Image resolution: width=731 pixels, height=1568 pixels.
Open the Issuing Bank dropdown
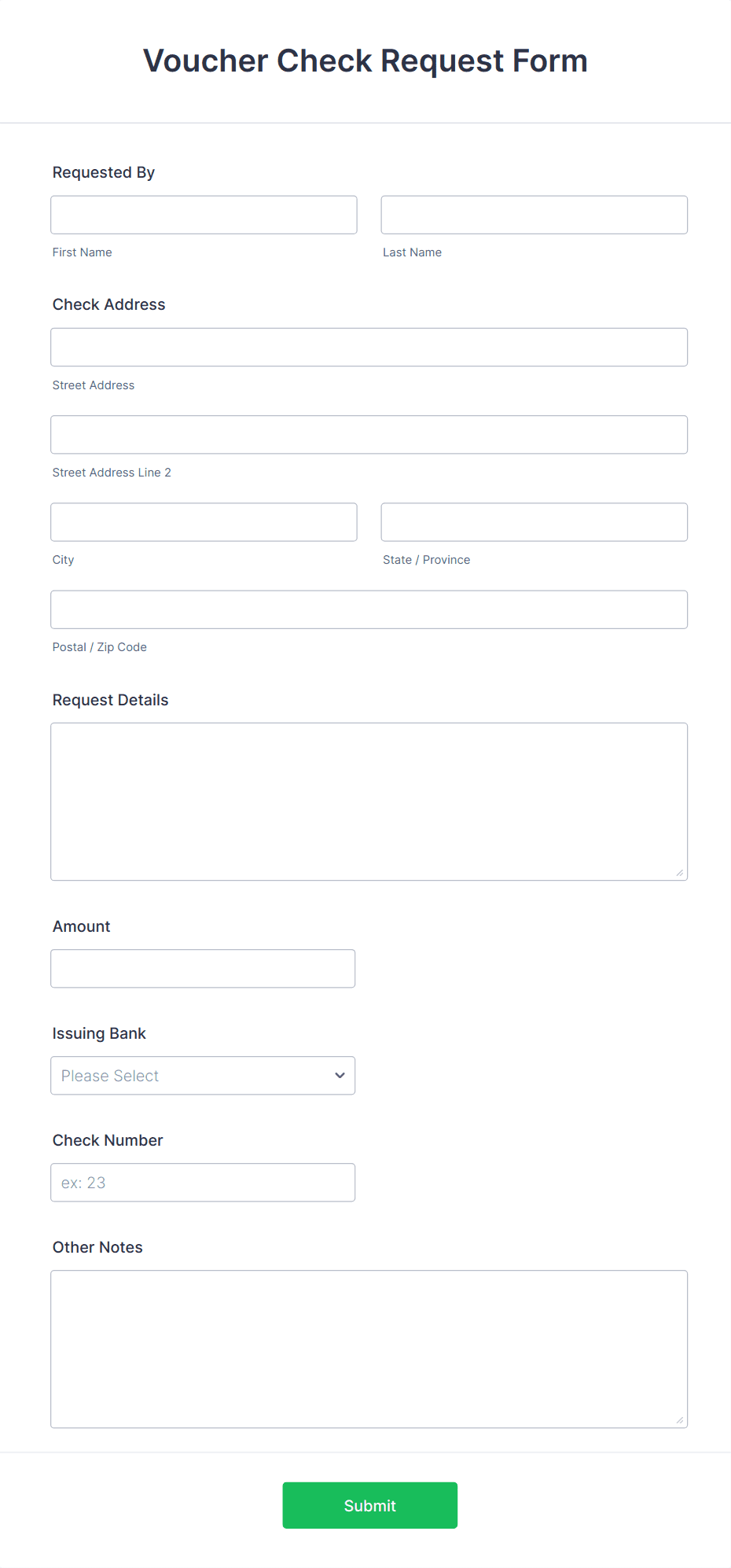click(x=202, y=1075)
